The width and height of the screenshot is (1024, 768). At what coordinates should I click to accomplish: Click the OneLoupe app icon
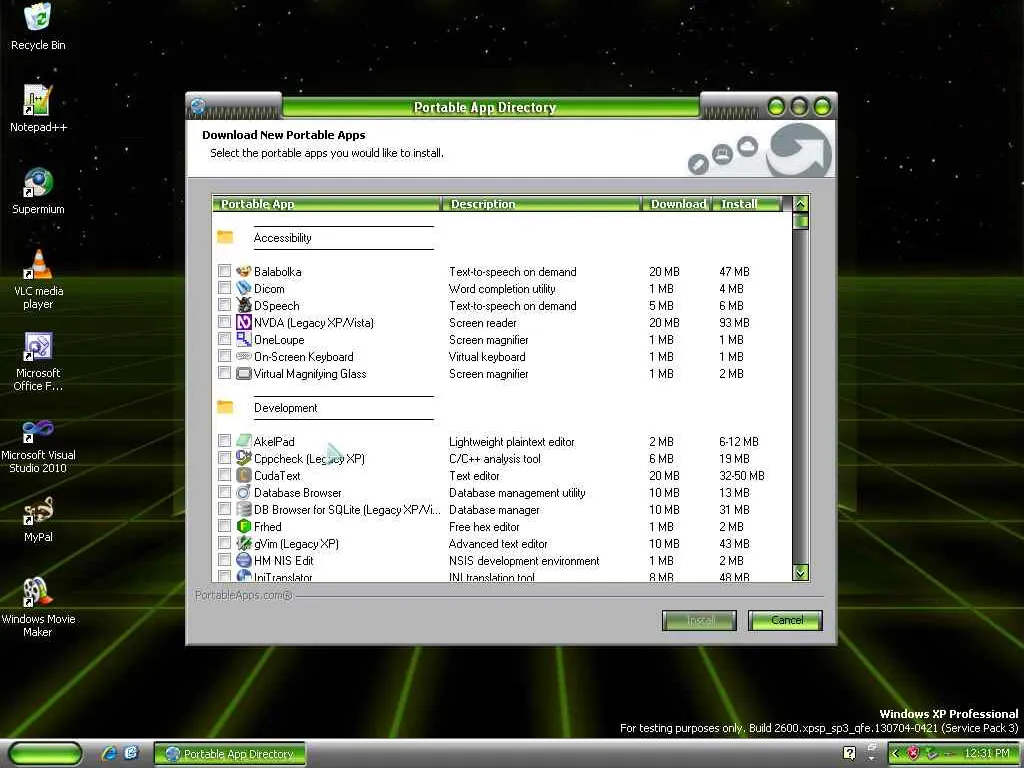(244, 339)
